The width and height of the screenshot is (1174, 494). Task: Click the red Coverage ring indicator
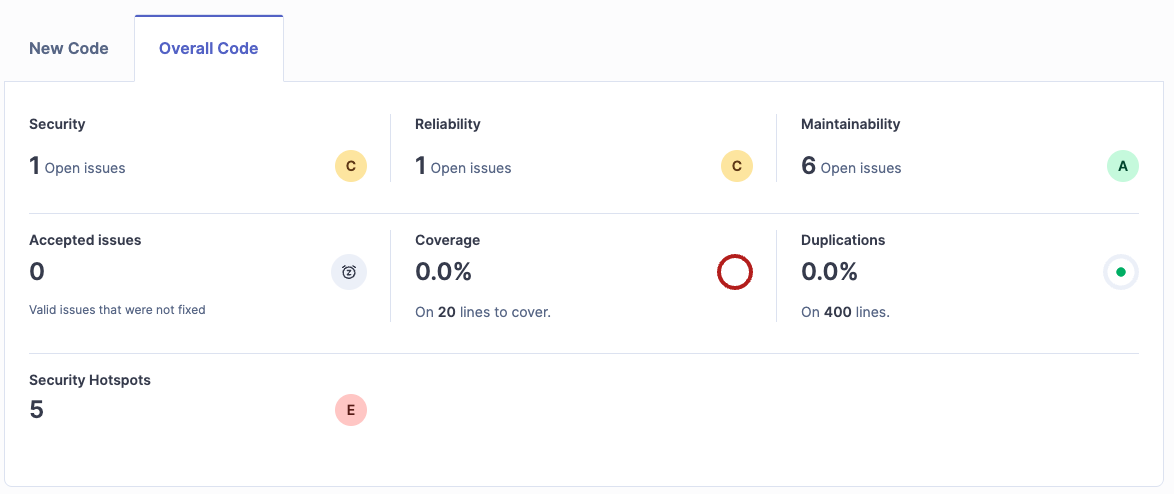[734, 272]
